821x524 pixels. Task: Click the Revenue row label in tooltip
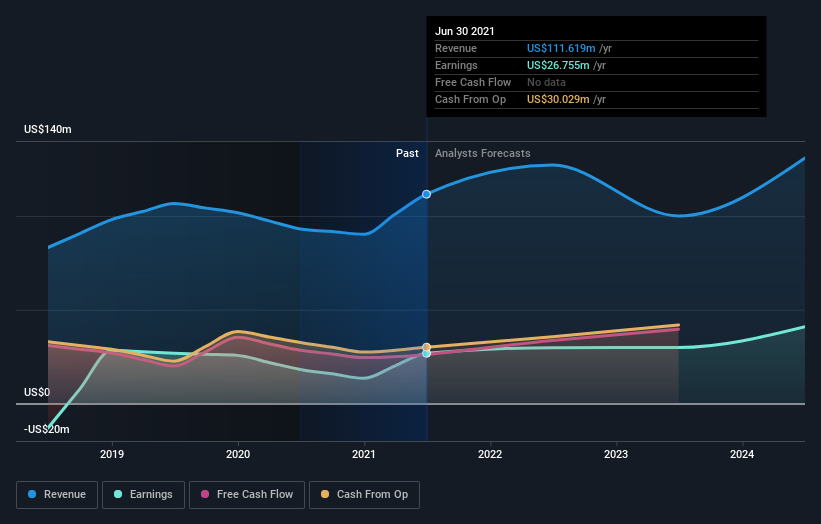tap(456, 48)
